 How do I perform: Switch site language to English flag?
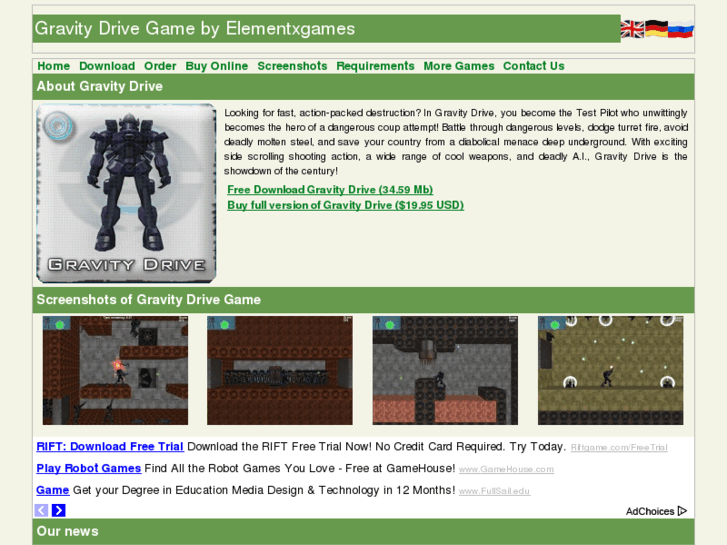632,29
